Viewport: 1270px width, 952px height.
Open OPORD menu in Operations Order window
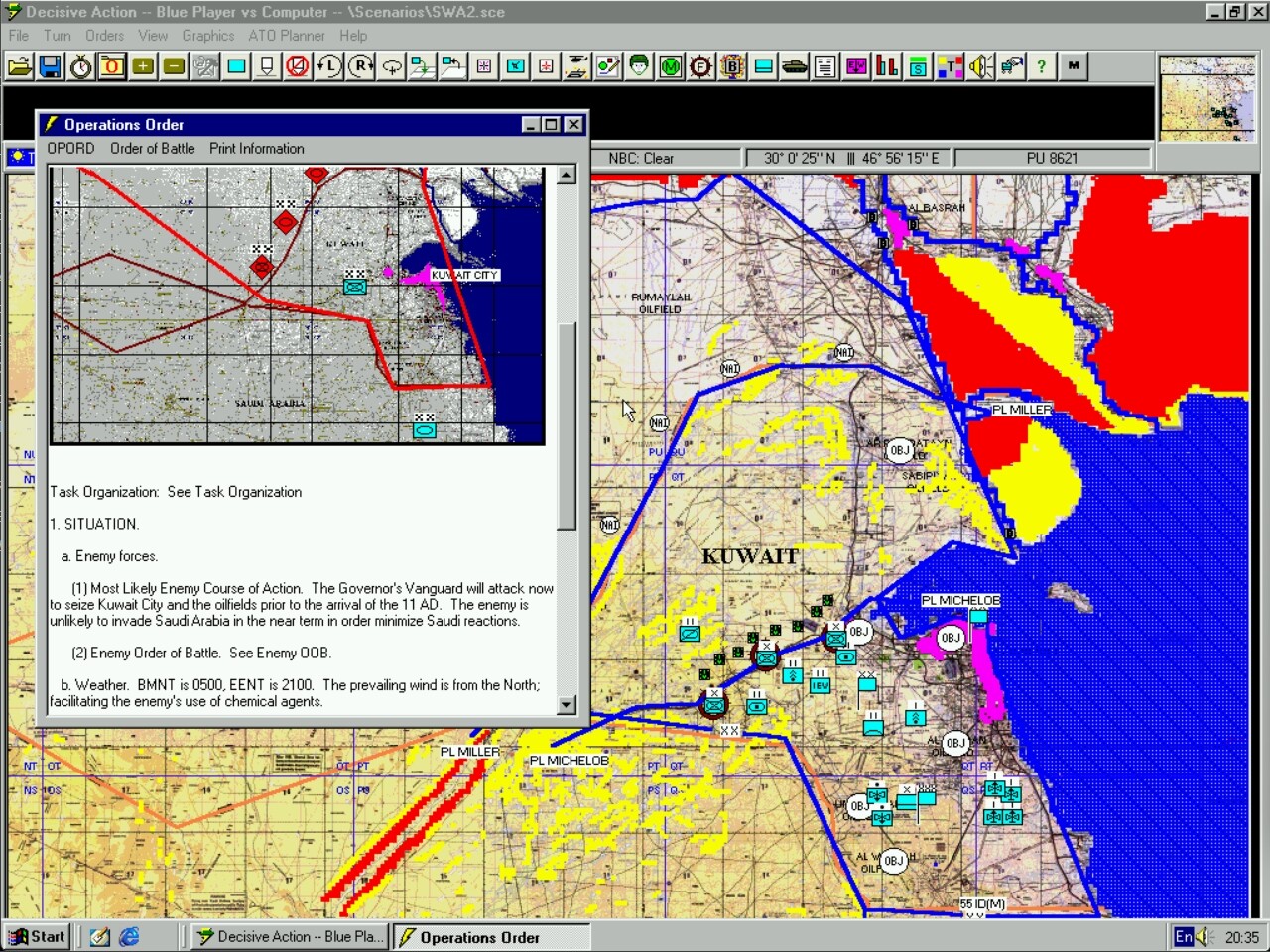click(70, 149)
